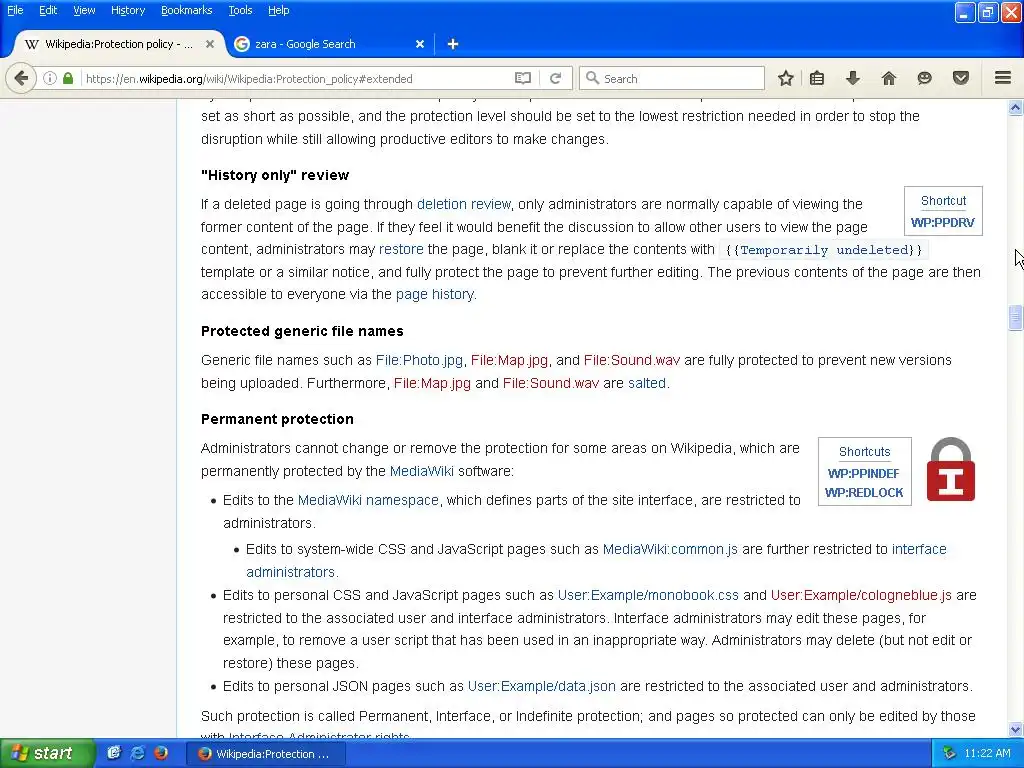Follow the deletion review link

[464, 204]
